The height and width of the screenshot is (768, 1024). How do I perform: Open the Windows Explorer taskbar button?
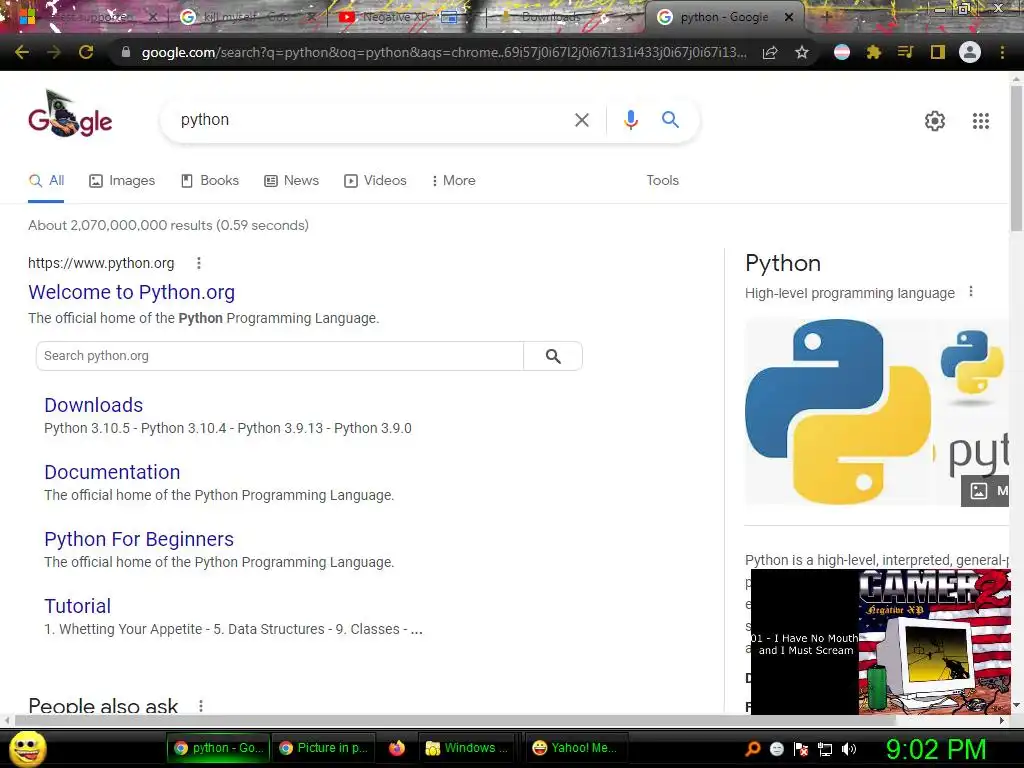click(466, 748)
